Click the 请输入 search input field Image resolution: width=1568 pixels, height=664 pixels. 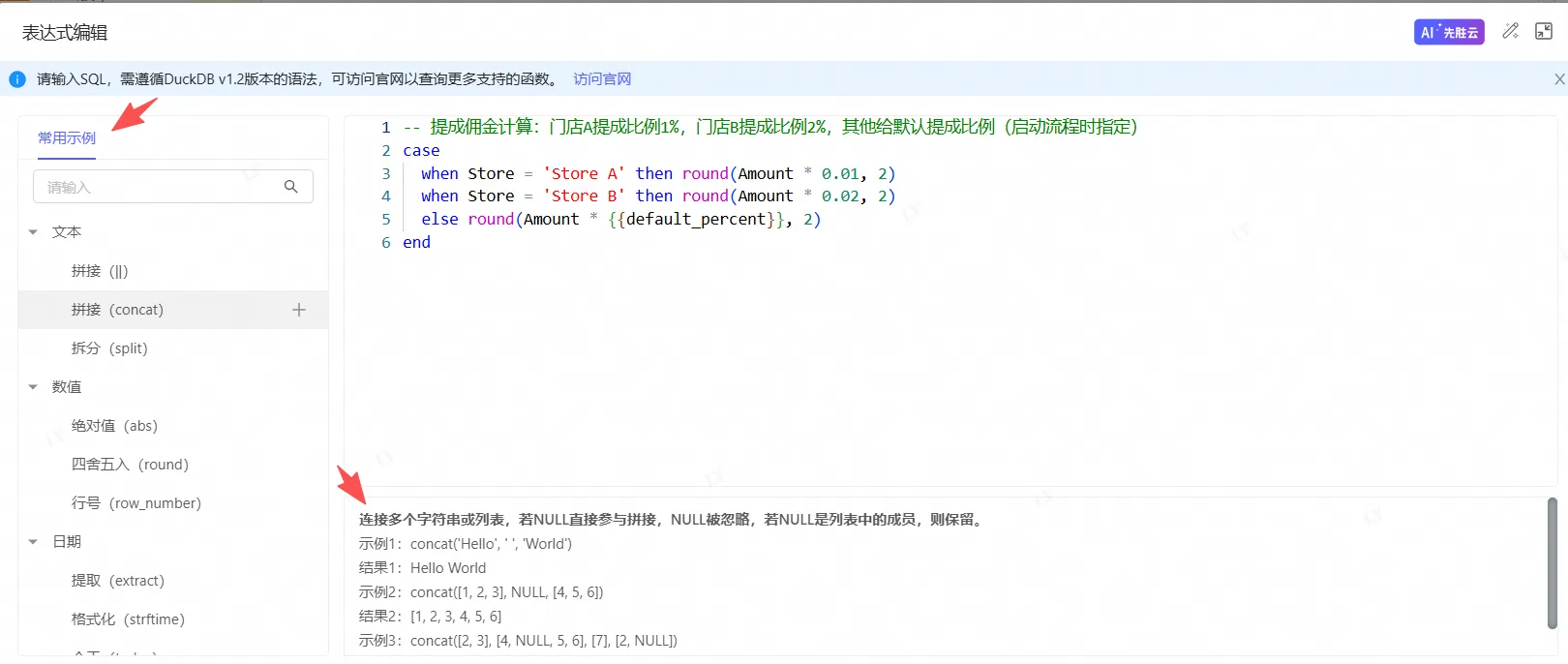tap(155, 187)
